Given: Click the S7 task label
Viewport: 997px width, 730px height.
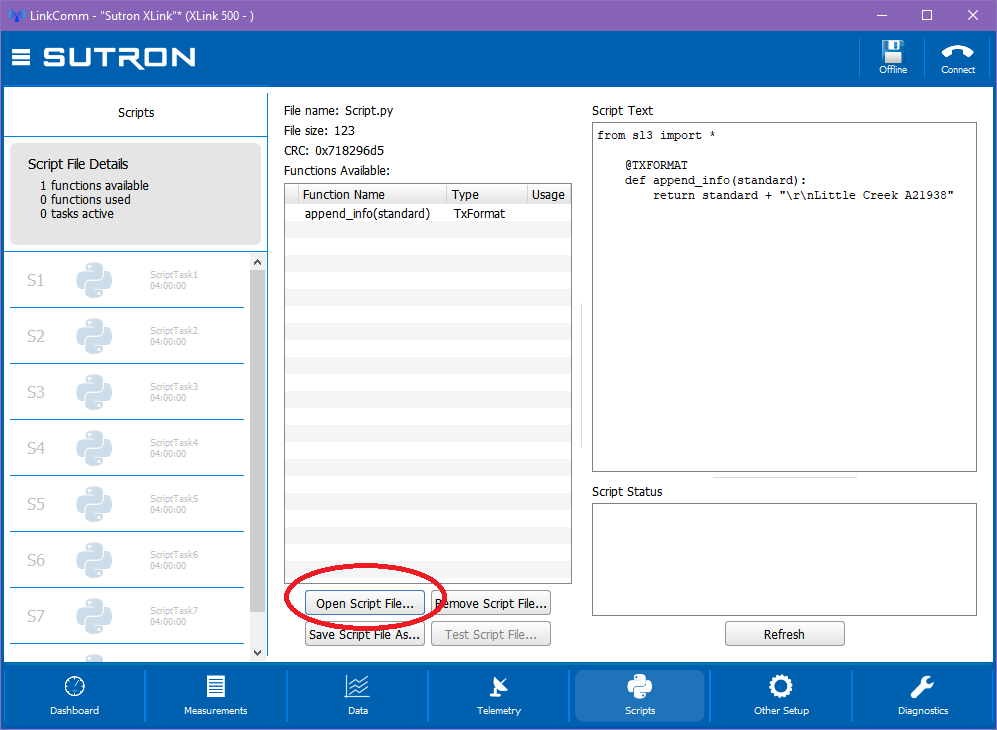Looking at the screenshot, I should 36,616.
